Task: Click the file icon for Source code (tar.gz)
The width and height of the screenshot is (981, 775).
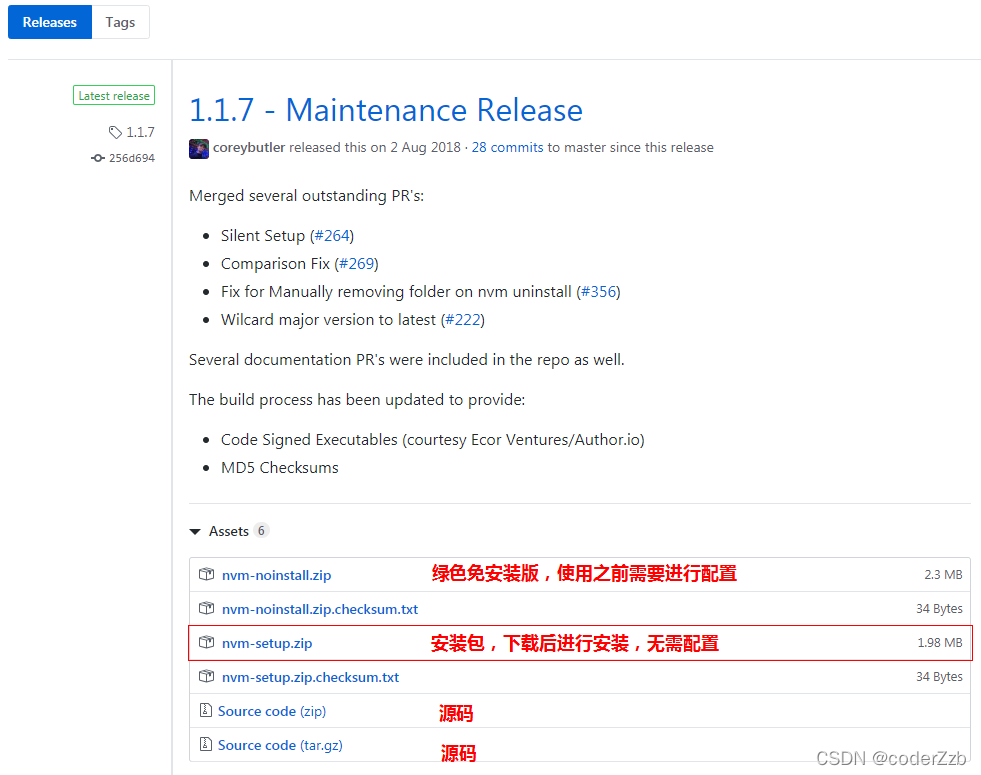Action: [x=205, y=744]
